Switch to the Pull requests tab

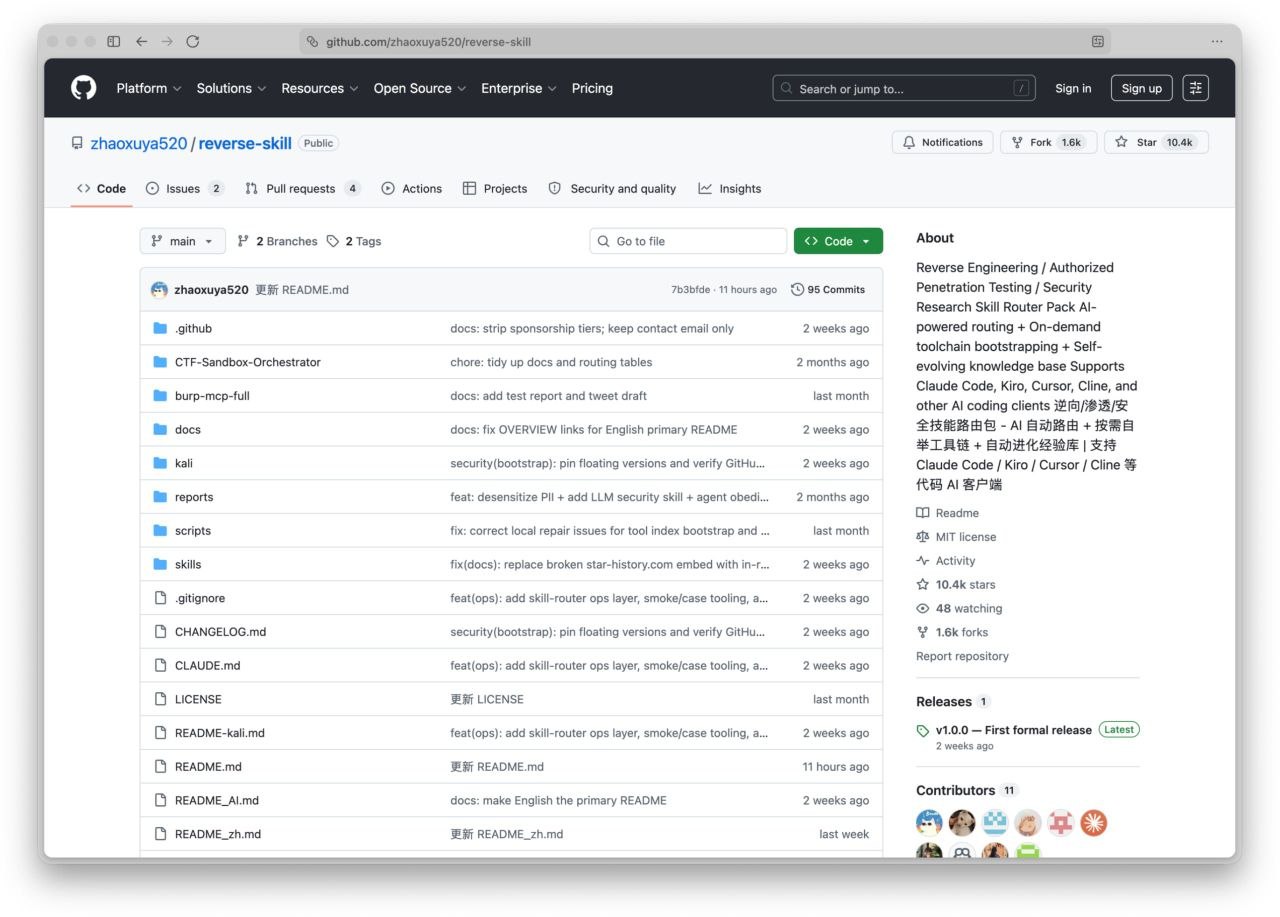coord(303,188)
